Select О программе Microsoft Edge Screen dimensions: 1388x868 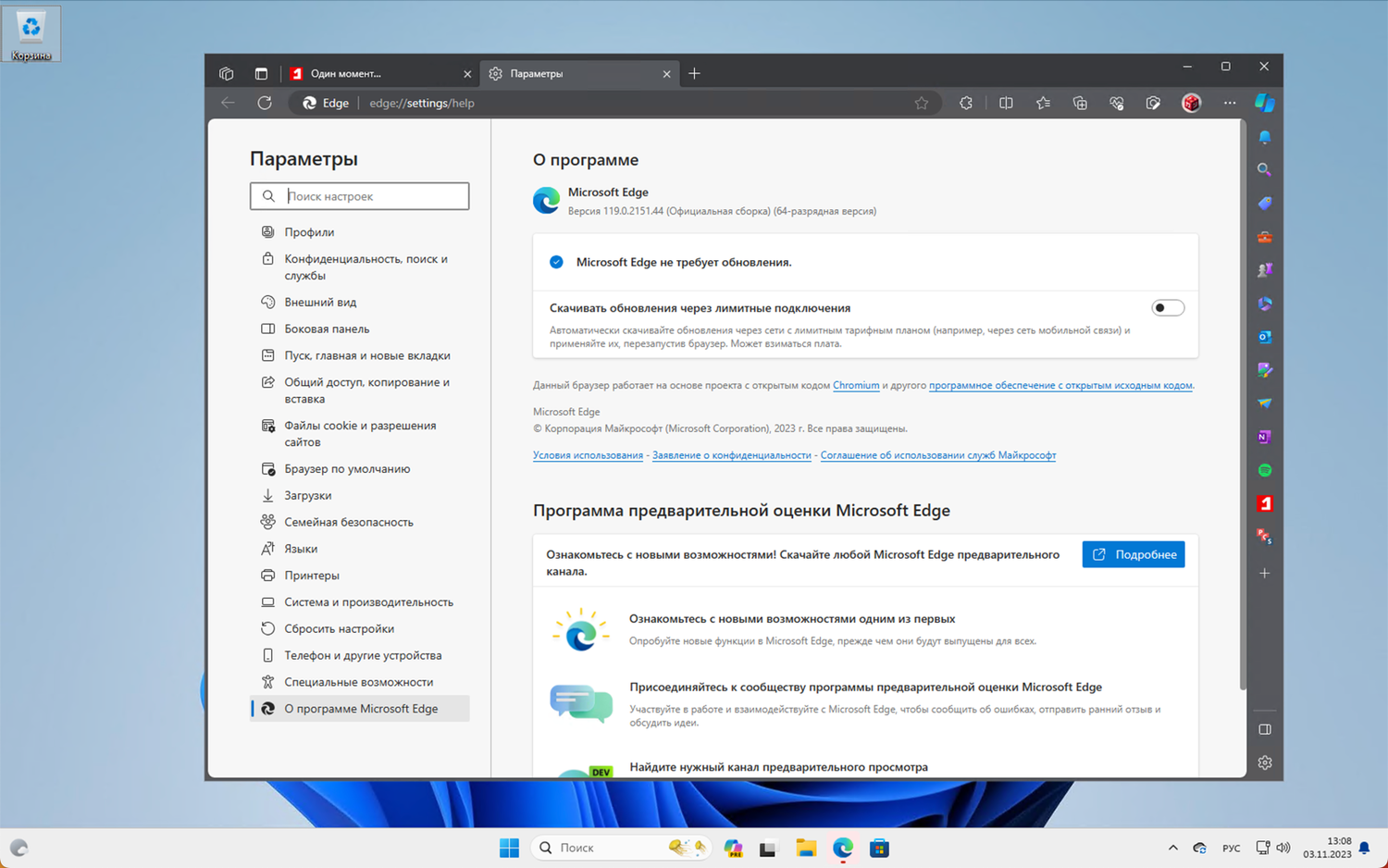click(359, 709)
